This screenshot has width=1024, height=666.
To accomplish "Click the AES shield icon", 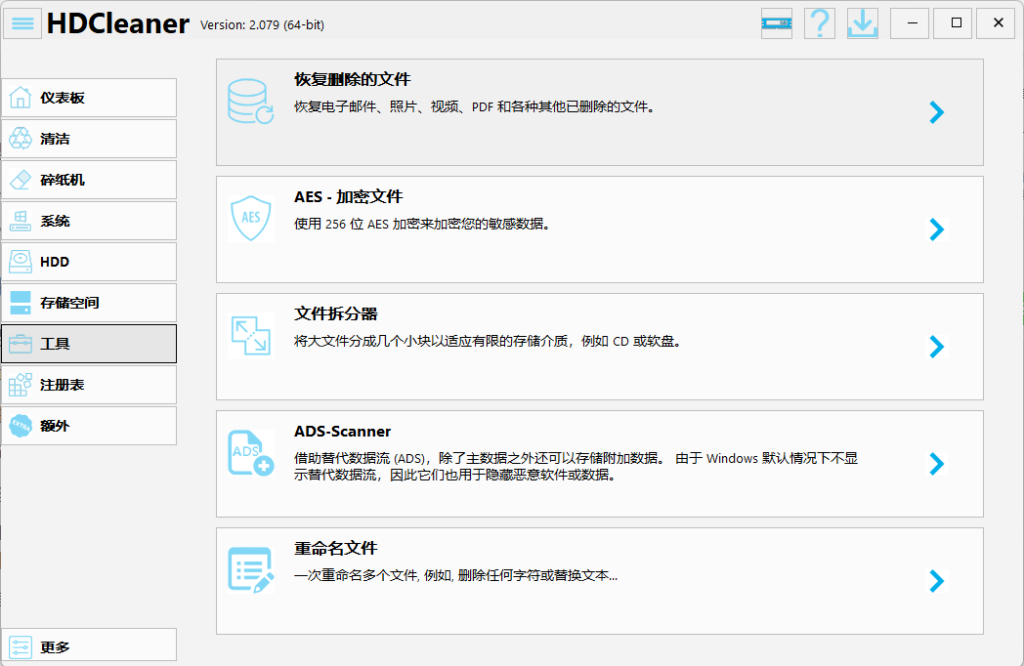I will [250, 219].
